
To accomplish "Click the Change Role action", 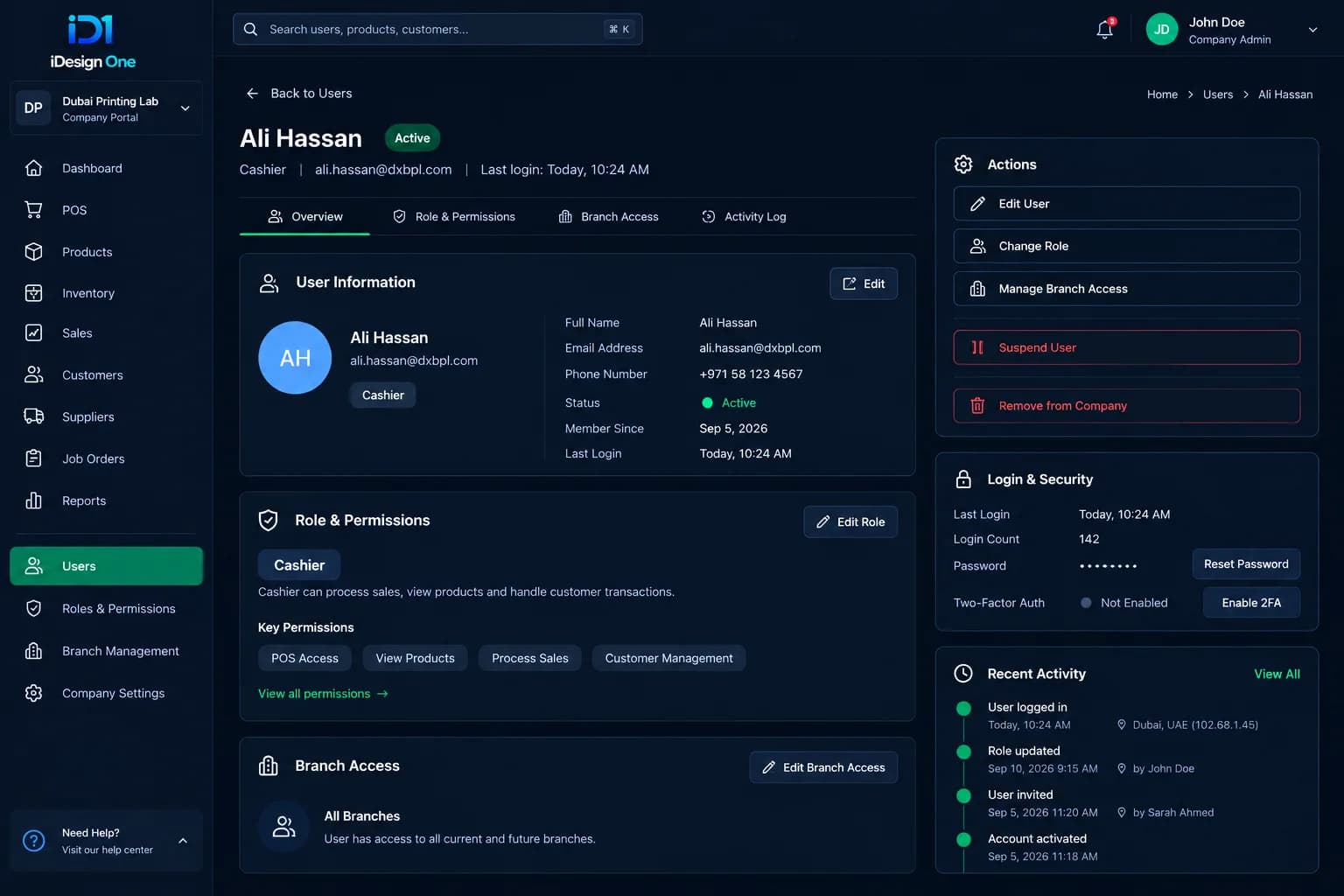I will point(1126,246).
